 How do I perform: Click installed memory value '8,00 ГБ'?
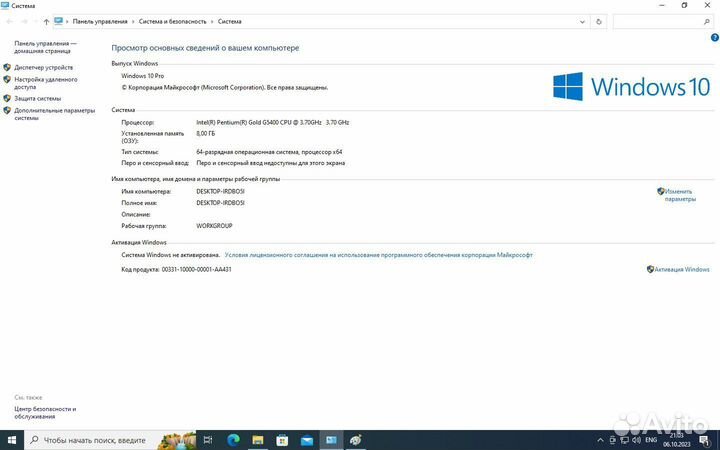point(205,134)
